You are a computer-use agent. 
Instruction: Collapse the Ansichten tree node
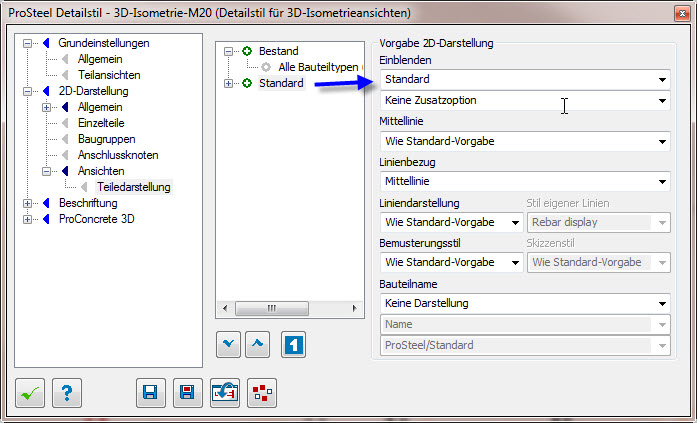tap(46, 172)
